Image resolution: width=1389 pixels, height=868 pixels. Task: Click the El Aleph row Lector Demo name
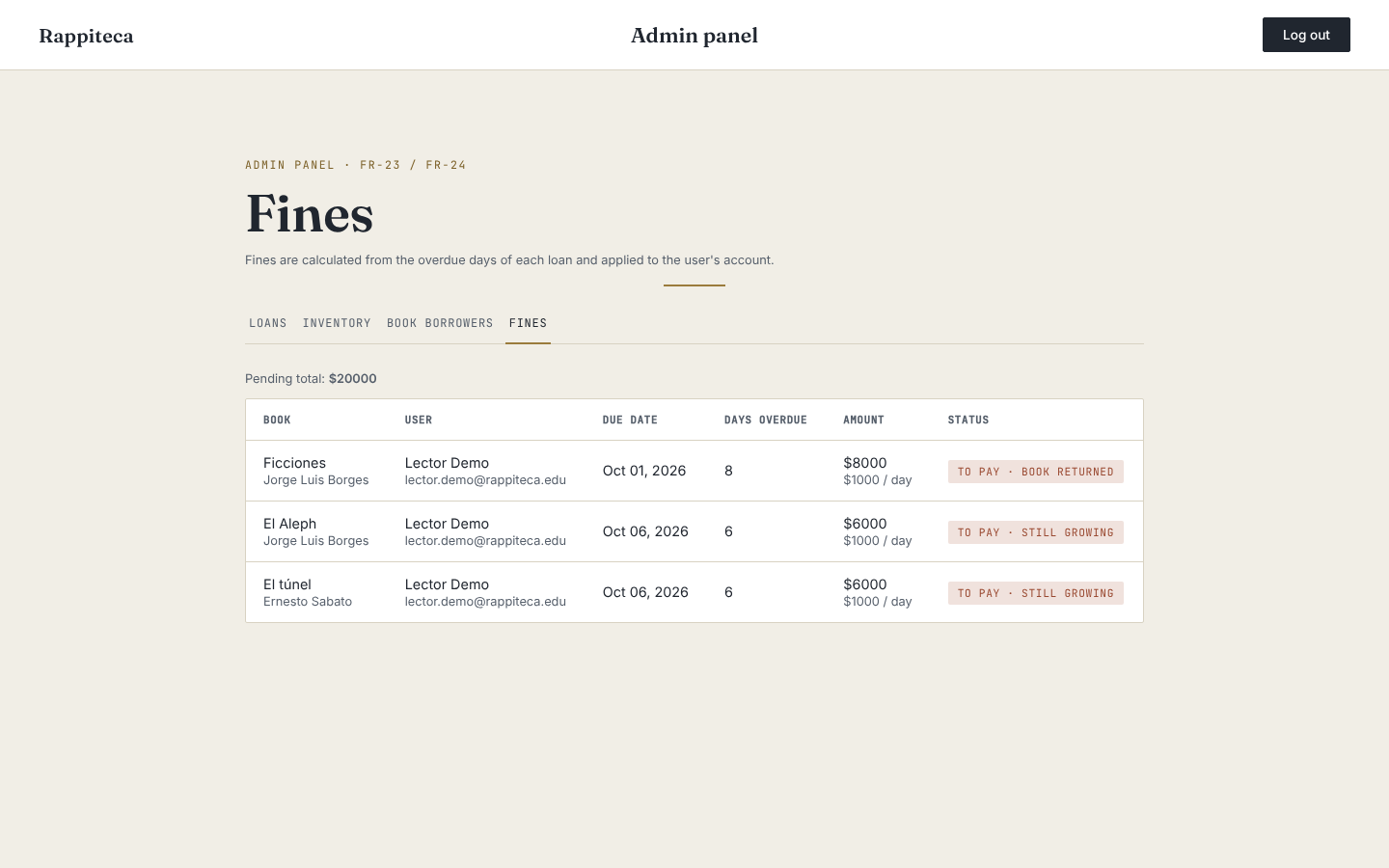pyautogui.click(x=447, y=524)
